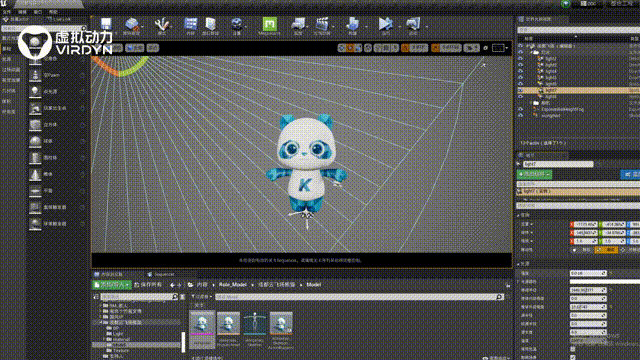The image size is (640, 360).
Task: Open the viewport Lit view mode dropdown
Action: tap(135, 48)
